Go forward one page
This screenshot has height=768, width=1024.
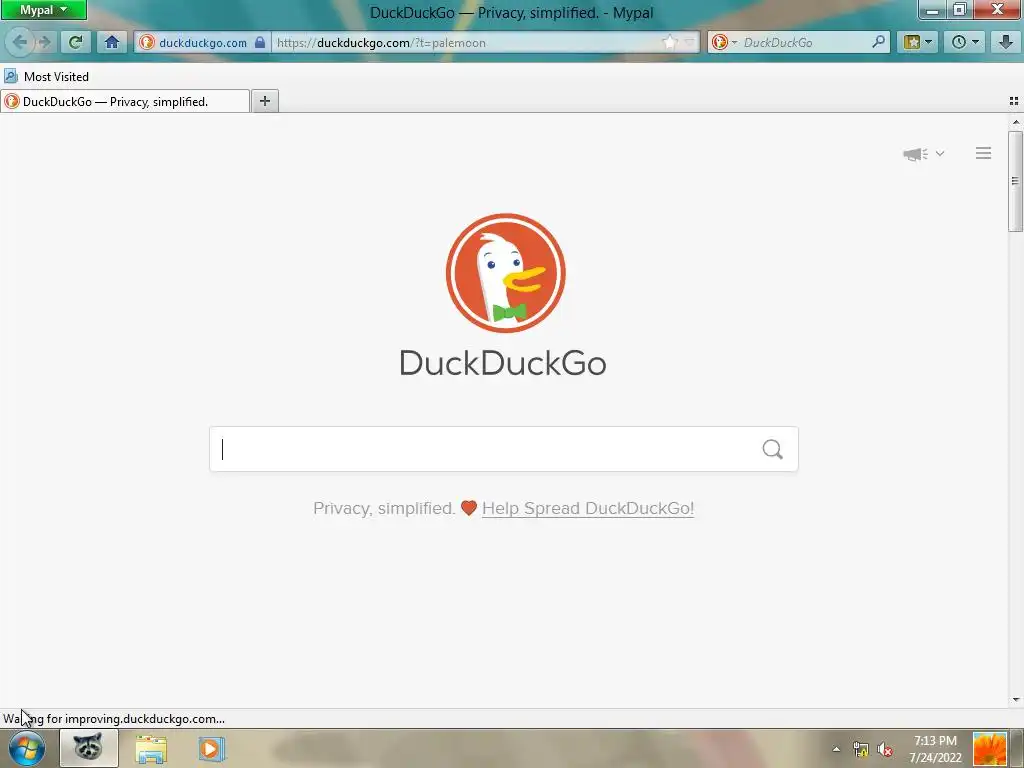pyautogui.click(x=44, y=42)
